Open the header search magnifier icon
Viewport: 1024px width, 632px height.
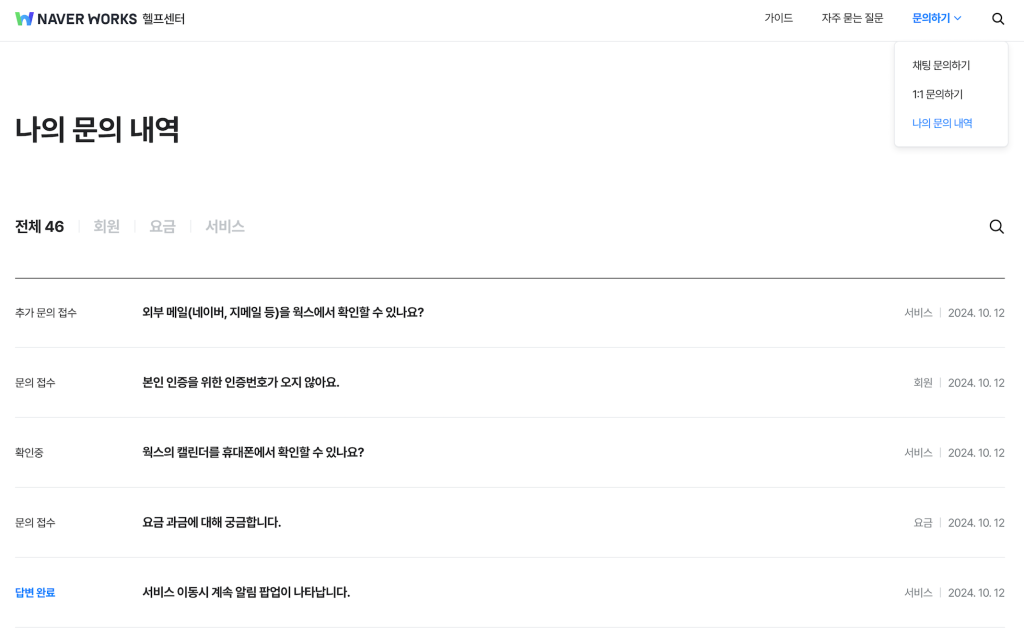point(998,19)
